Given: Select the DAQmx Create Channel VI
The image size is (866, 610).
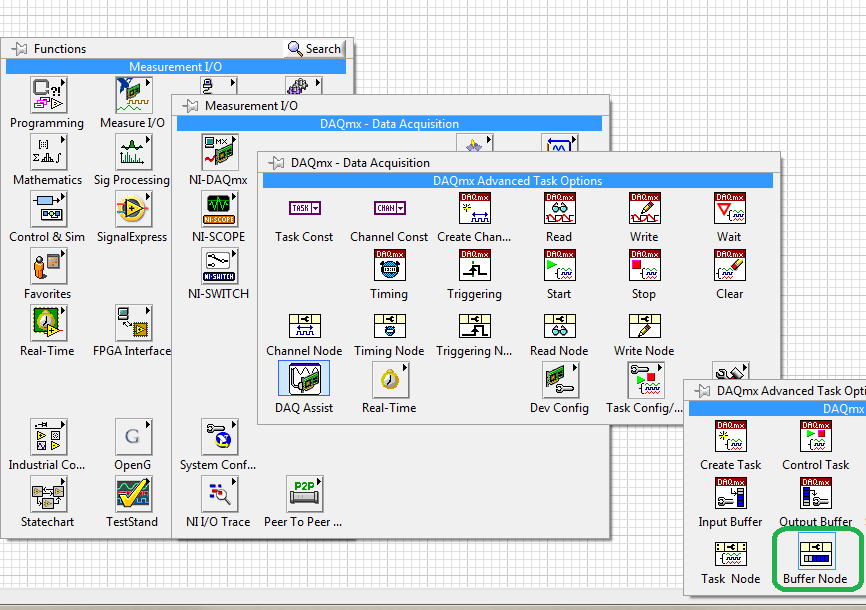Looking at the screenshot, I should [x=474, y=208].
